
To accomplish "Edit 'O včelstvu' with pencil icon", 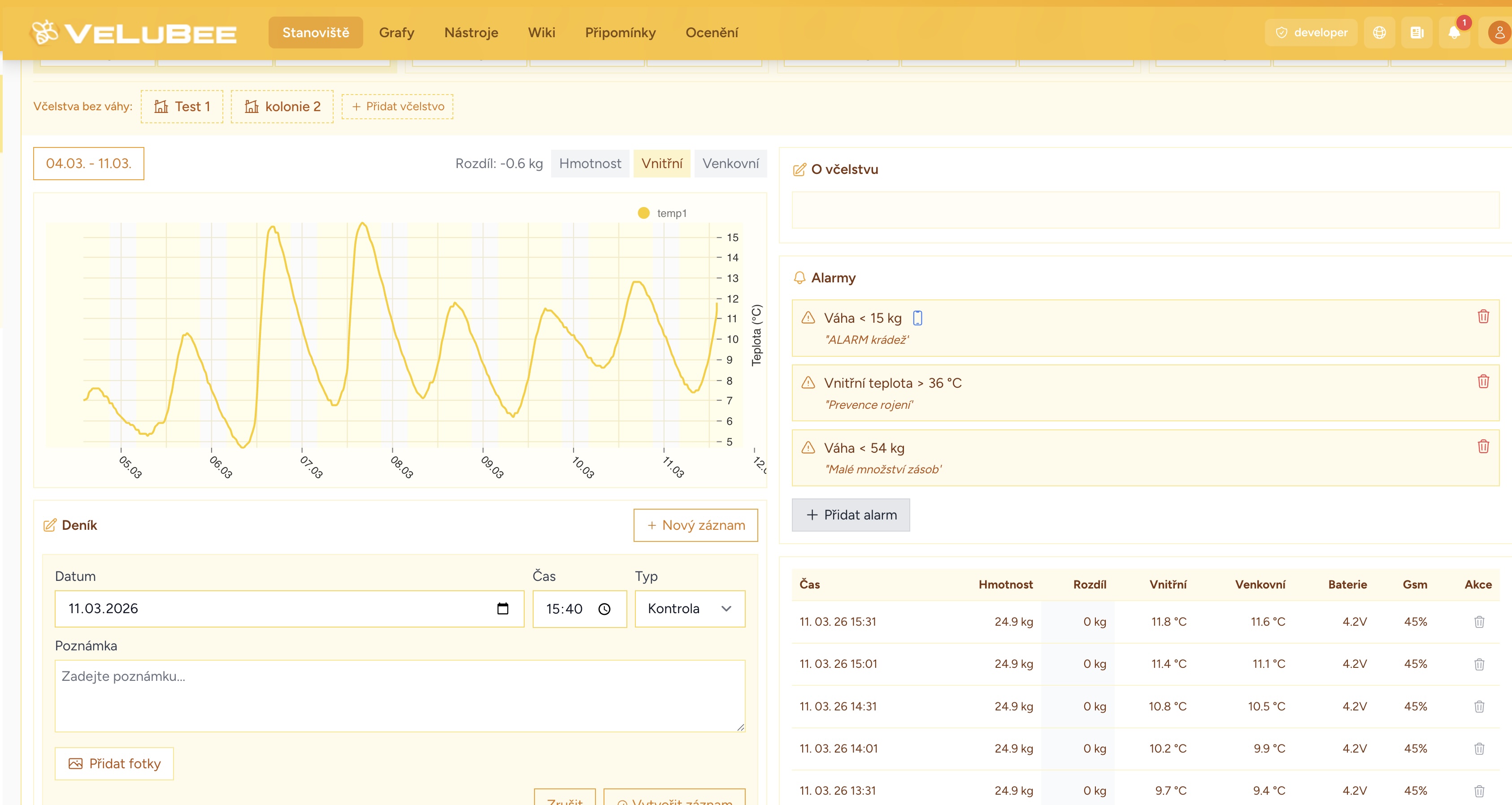I will [799, 170].
